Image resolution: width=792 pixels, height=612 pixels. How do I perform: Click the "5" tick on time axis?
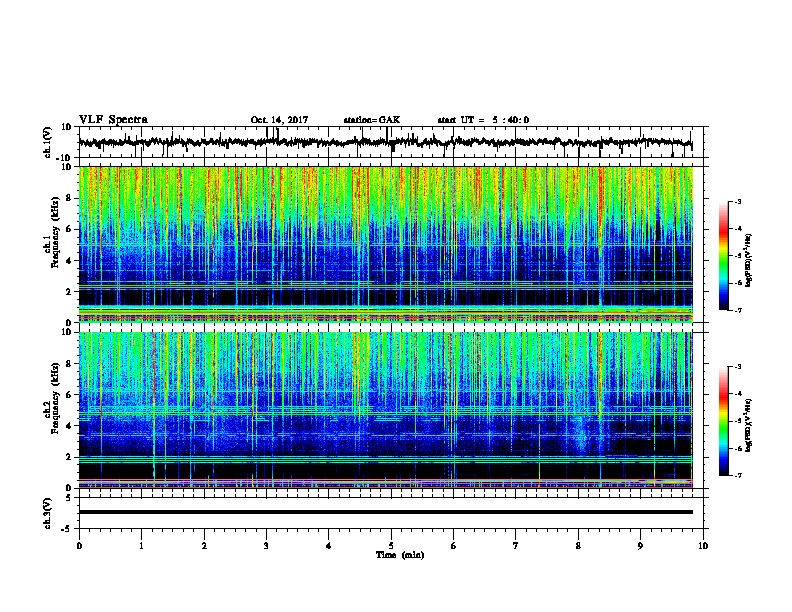tap(391, 546)
